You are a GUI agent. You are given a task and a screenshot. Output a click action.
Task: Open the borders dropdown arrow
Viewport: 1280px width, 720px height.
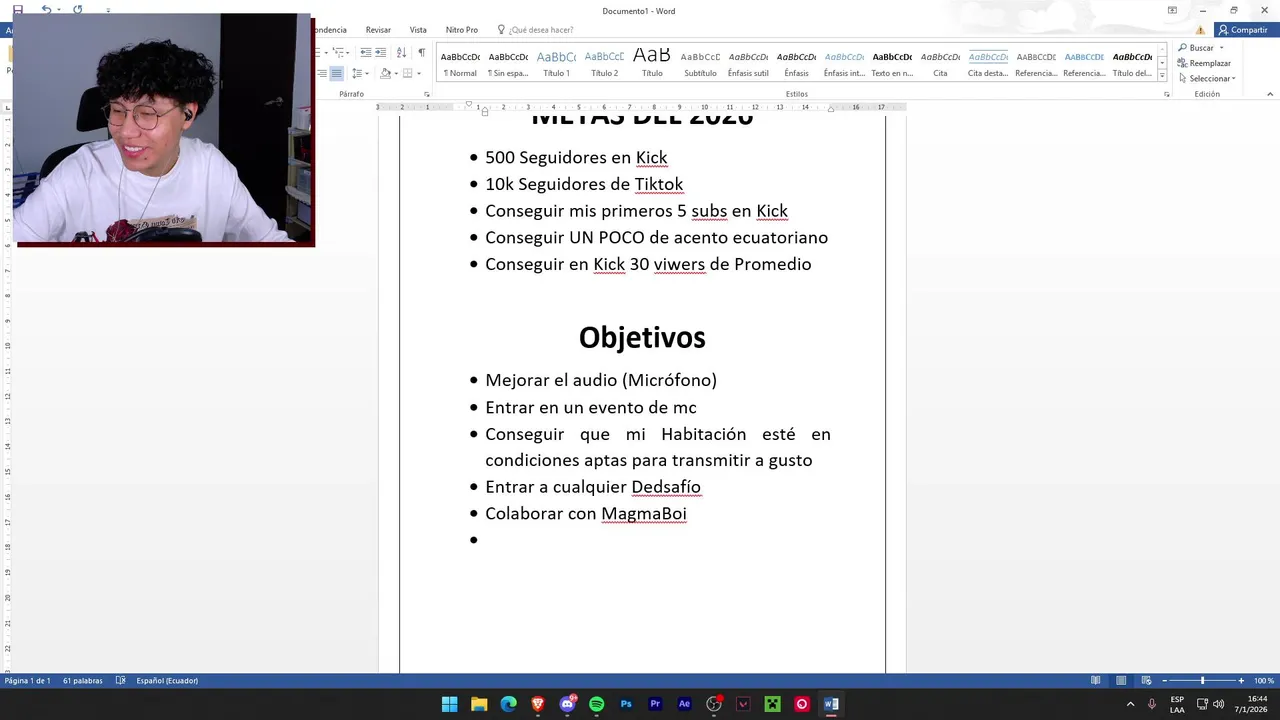click(x=418, y=73)
